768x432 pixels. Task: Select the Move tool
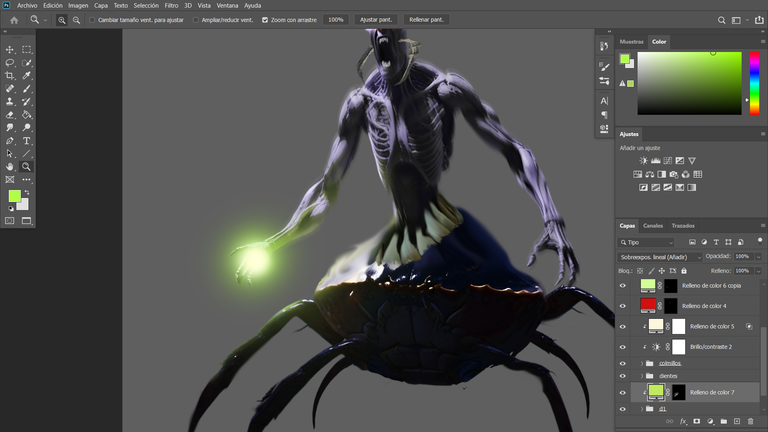10,49
